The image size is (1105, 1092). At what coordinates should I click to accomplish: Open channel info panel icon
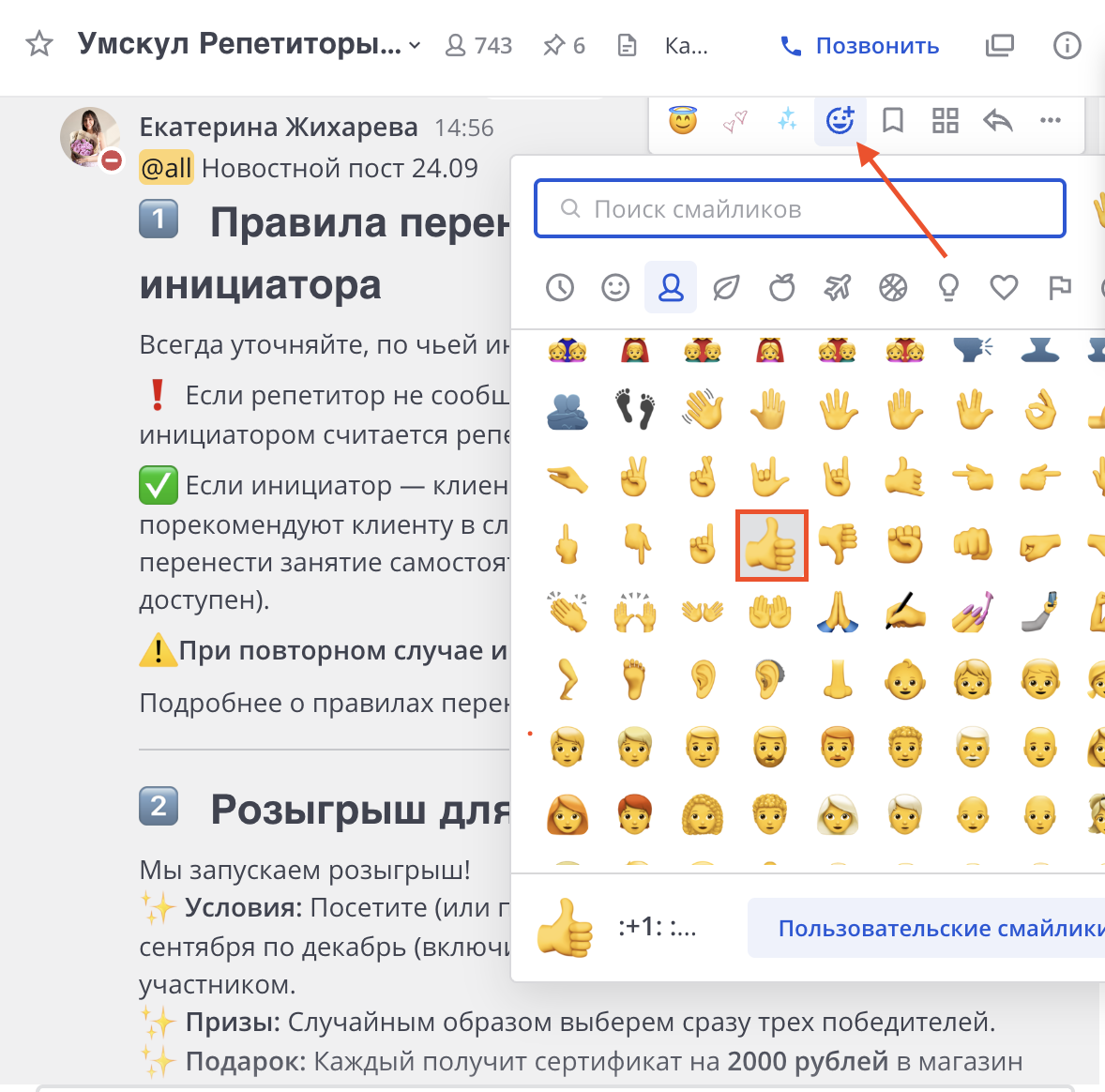click(1067, 46)
